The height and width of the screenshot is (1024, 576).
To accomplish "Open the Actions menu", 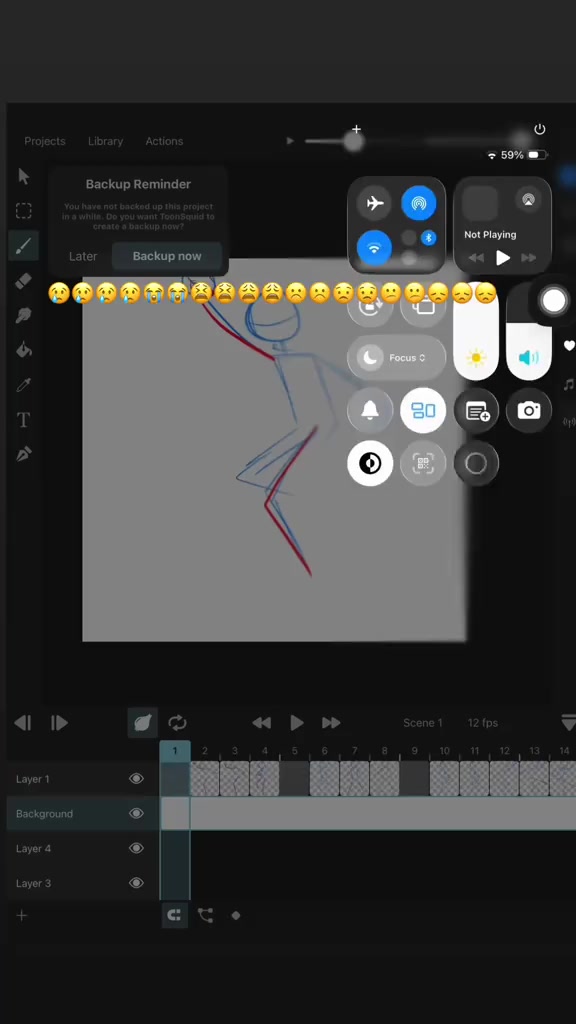I will tap(164, 141).
